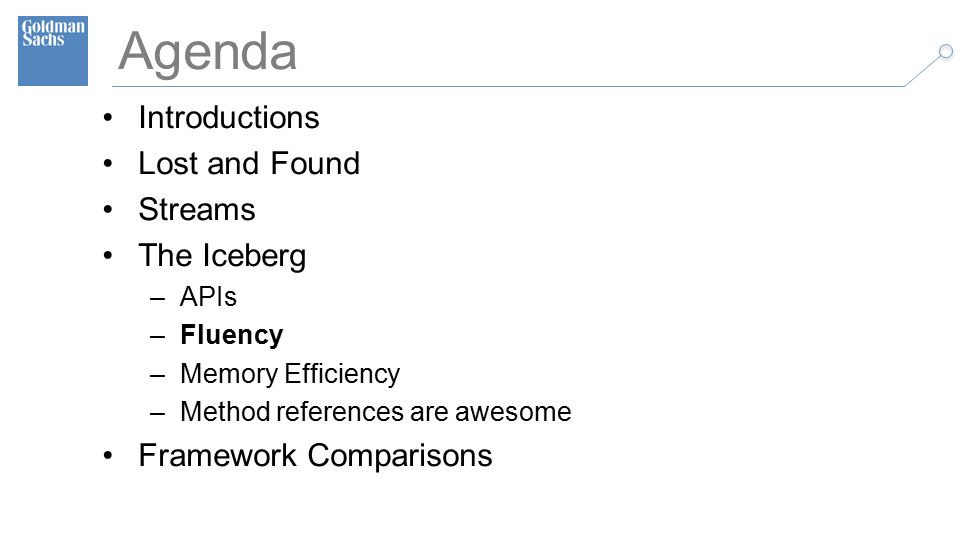
Task: Select the APIs sub-item
Action: pyautogui.click(x=208, y=297)
